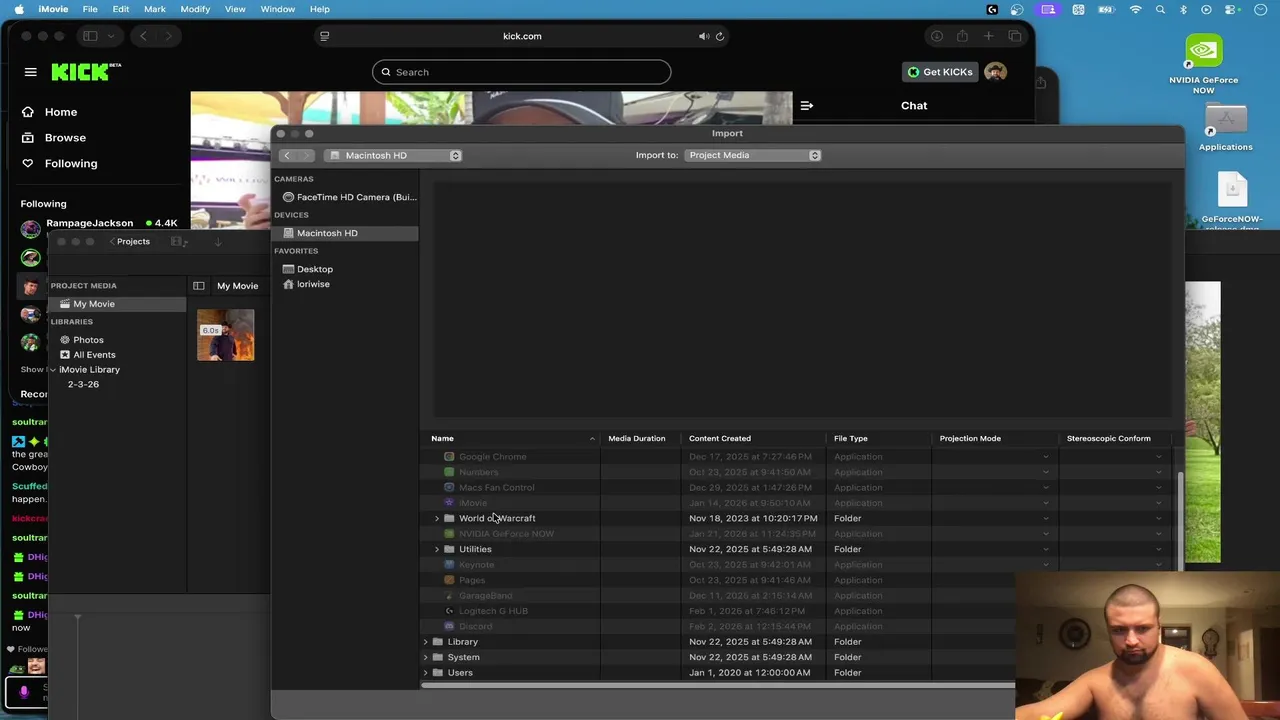Expand the System folder row
Viewport: 1280px width, 720px height.
(425, 657)
